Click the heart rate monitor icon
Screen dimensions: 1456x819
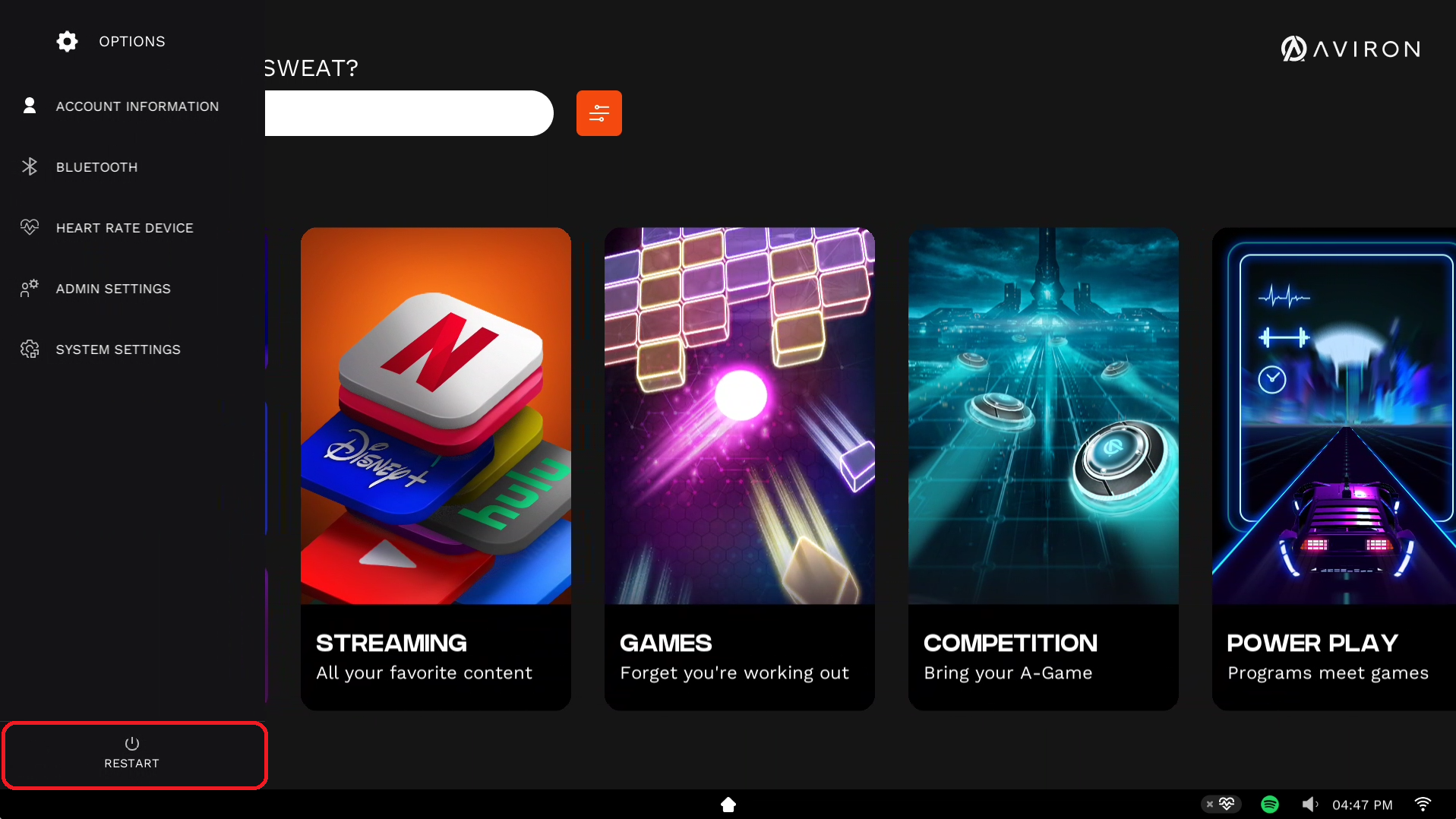tap(30, 227)
